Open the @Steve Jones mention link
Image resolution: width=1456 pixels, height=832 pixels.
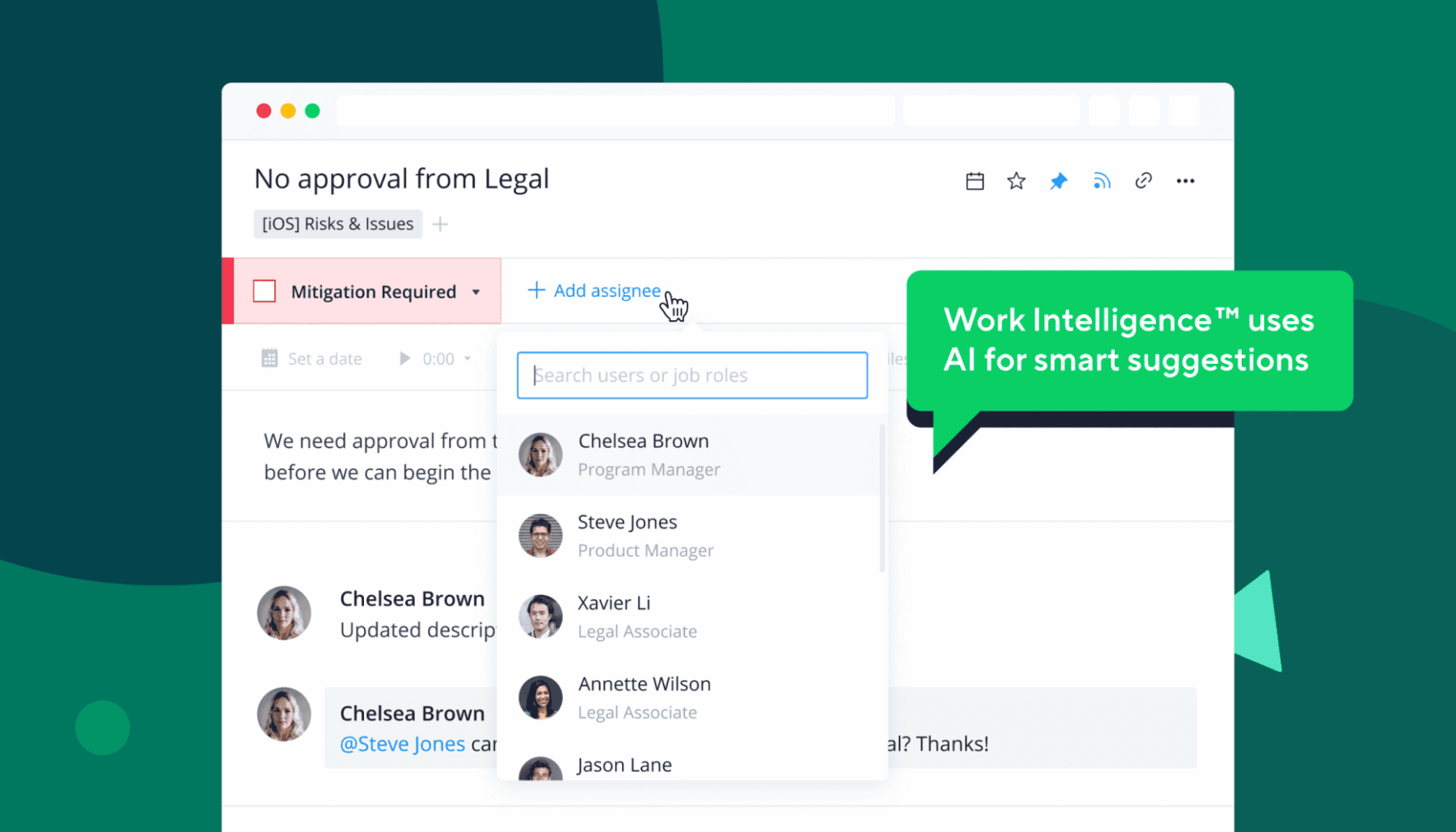coord(402,744)
